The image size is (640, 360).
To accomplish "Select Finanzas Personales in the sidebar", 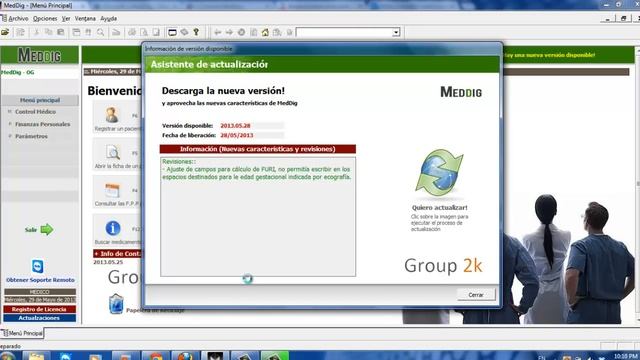I will point(42,124).
